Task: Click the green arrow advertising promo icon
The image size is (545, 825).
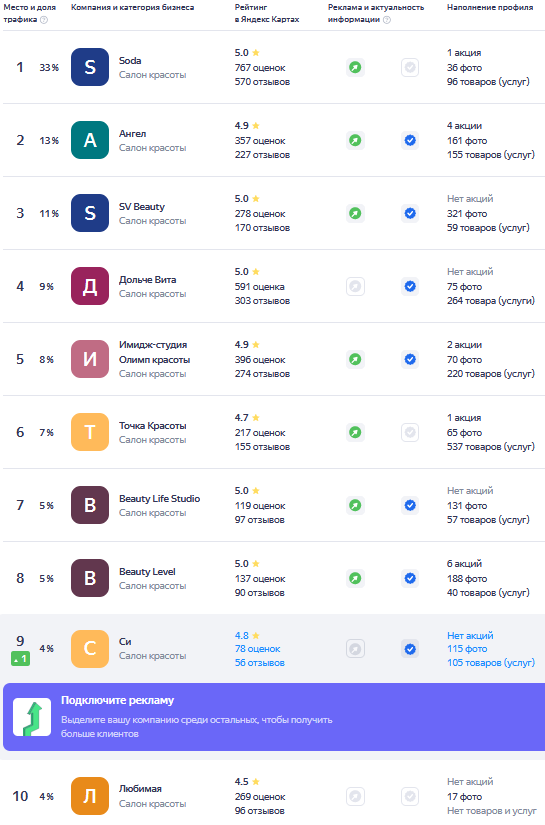Action: click(x=32, y=717)
